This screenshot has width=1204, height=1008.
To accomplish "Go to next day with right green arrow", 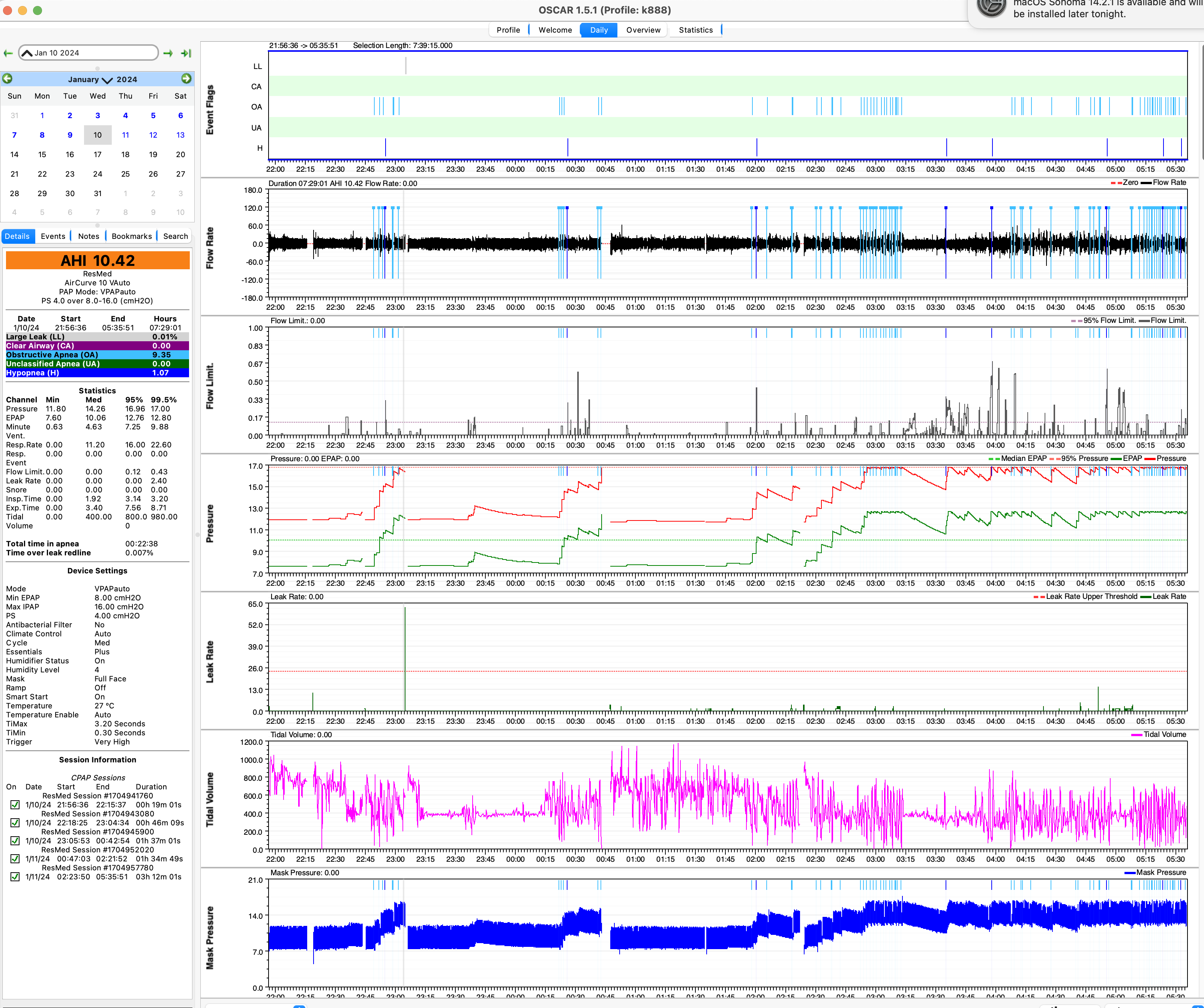I will [168, 53].
